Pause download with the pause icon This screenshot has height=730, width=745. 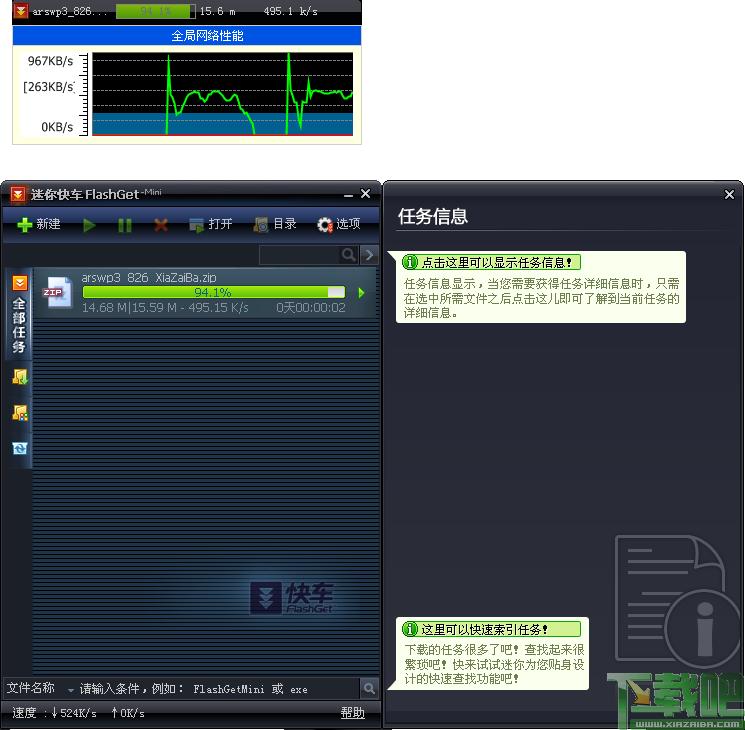(x=124, y=225)
